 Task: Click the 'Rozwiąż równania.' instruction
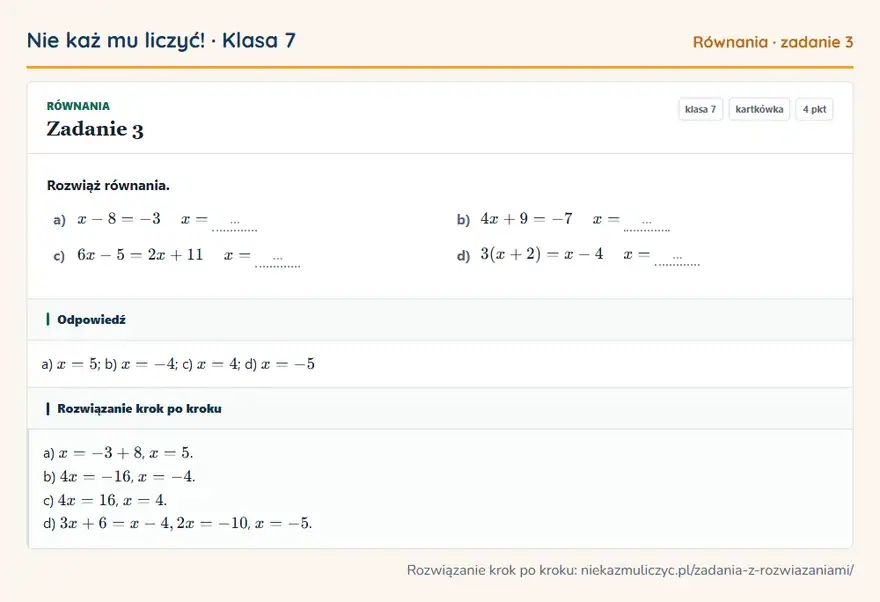coord(108,185)
